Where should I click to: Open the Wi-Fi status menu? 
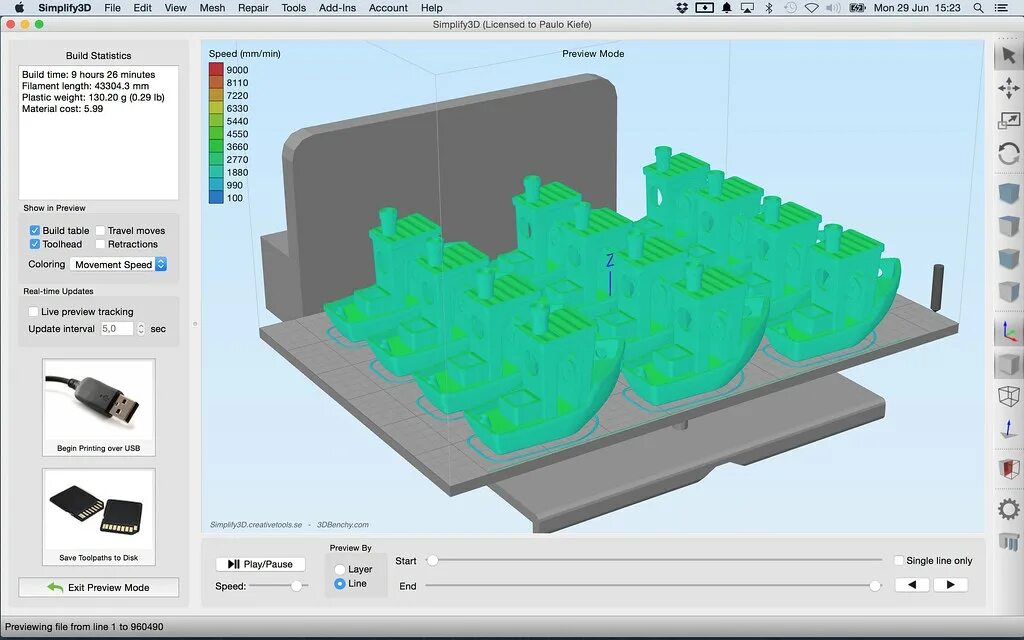[811, 8]
